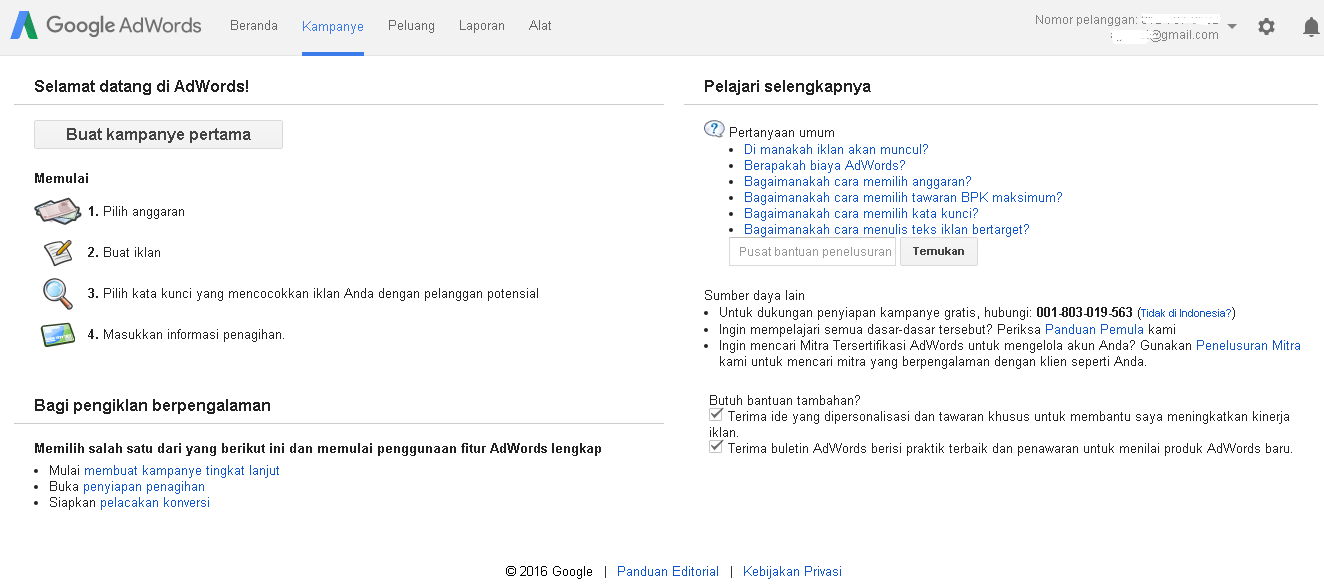Disable the AdWords bulletin subscription checkbox

[715, 446]
